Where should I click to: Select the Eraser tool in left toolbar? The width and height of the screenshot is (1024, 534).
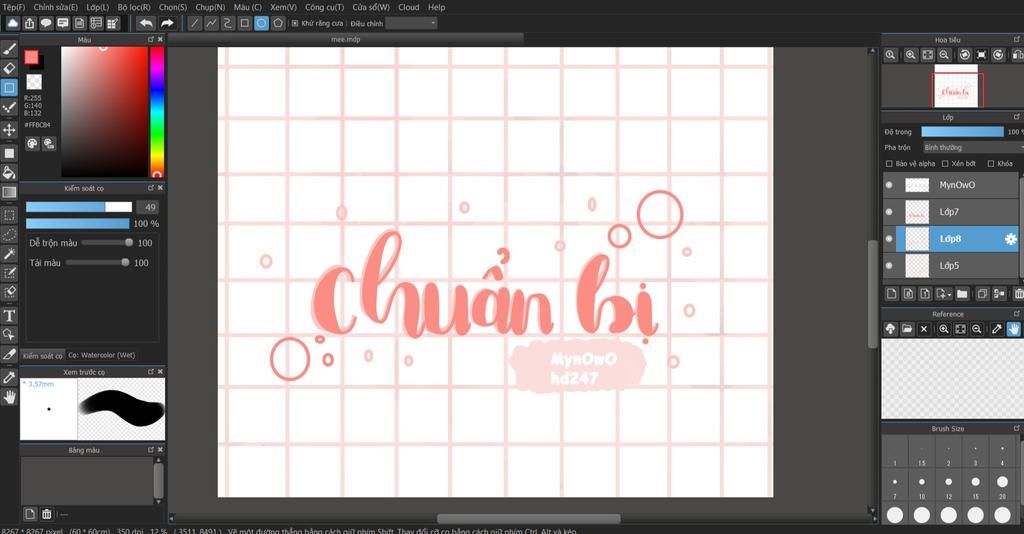pyautogui.click(x=9, y=68)
